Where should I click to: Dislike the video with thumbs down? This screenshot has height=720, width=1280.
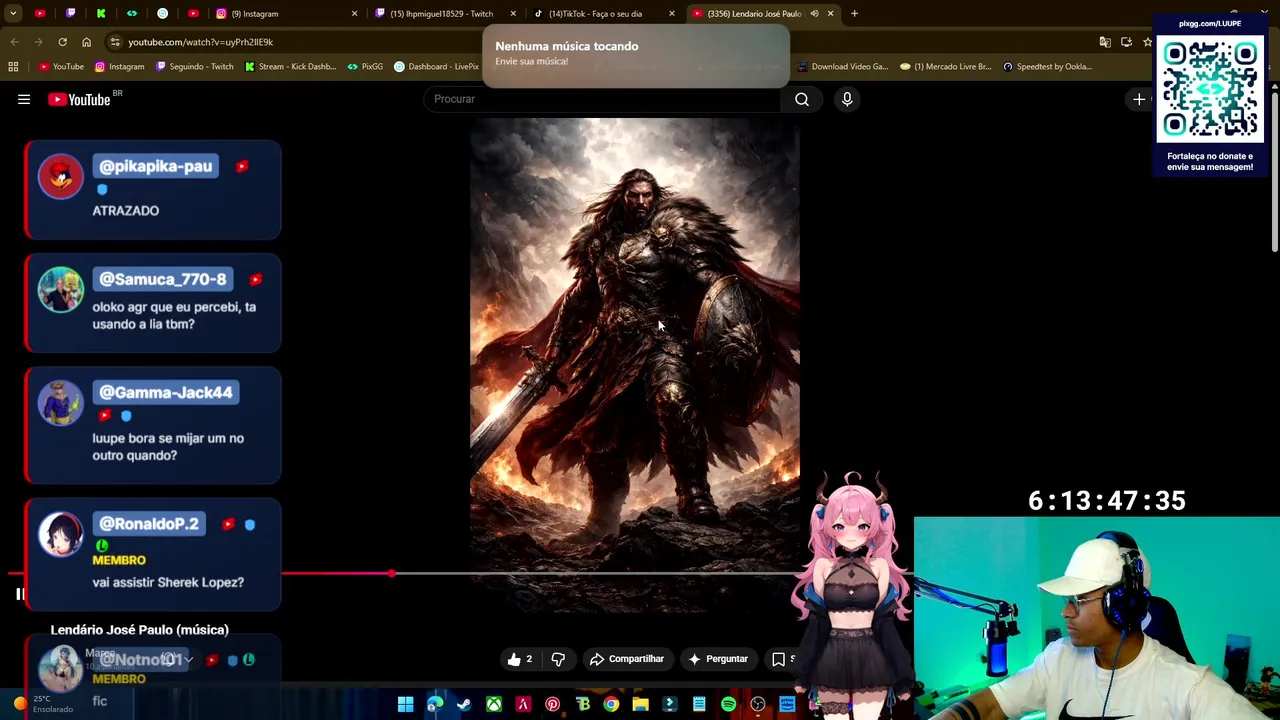coord(558,659)
